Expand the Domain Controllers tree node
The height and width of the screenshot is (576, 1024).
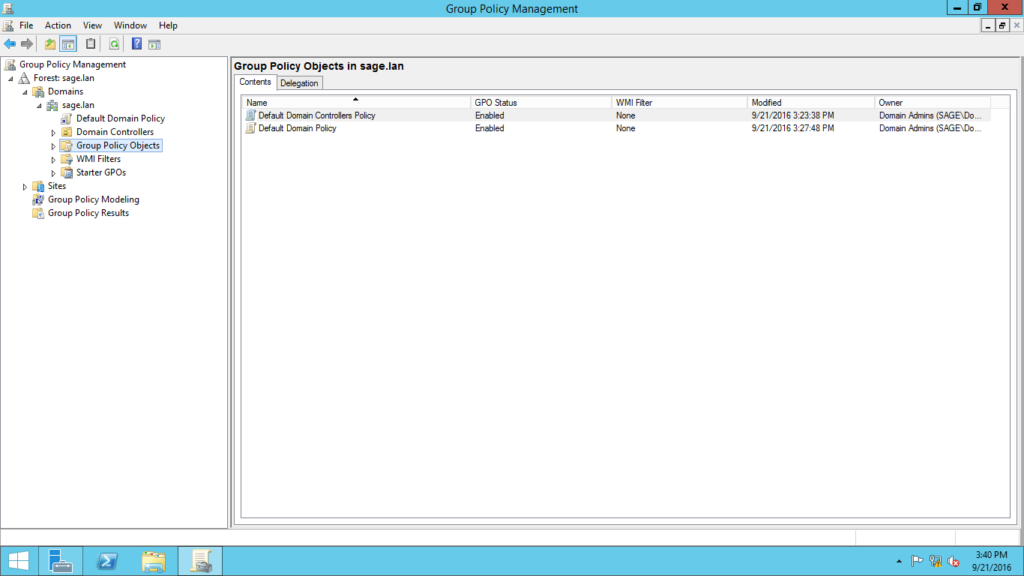pos(54,132)
